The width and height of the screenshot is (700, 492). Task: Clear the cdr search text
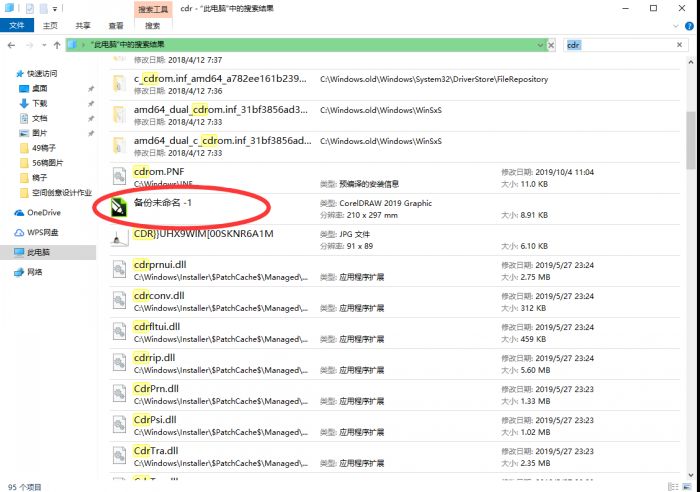click(x=679, y=45)
